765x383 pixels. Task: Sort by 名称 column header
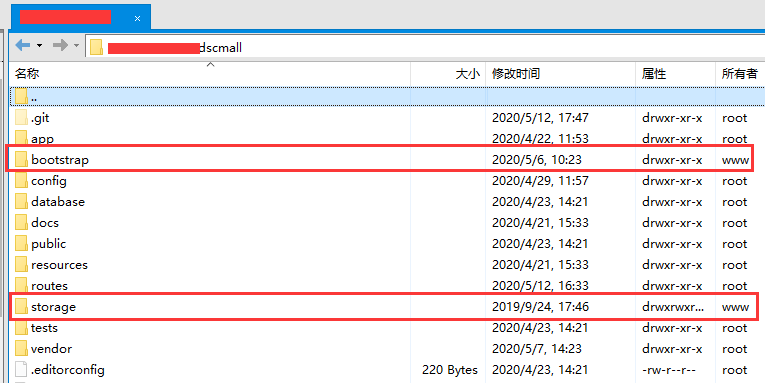point(210,74)
